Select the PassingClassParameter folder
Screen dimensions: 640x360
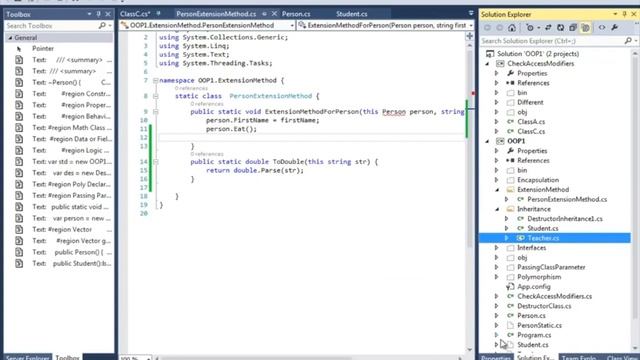(551, 267)
